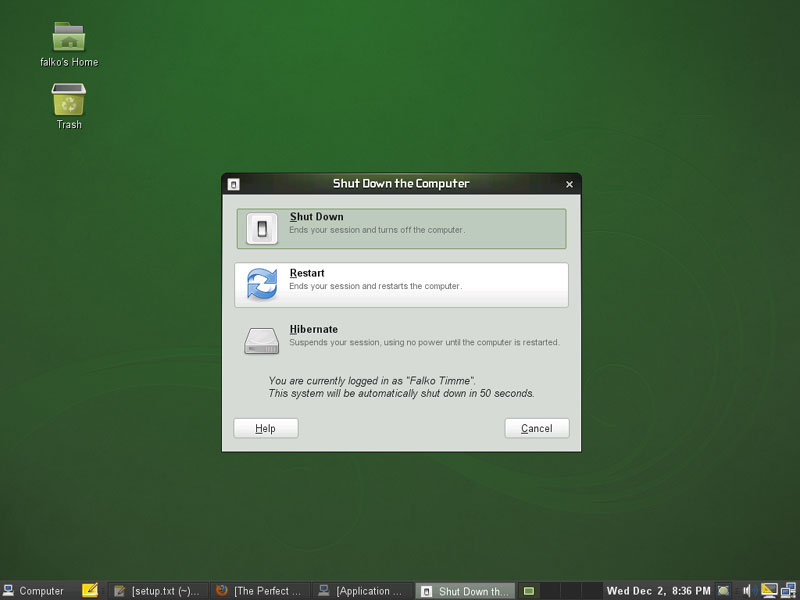Close the Shut Down the Computer dialog
The width and height of the screenshot is (800, 600).
(x=569, y=184)
